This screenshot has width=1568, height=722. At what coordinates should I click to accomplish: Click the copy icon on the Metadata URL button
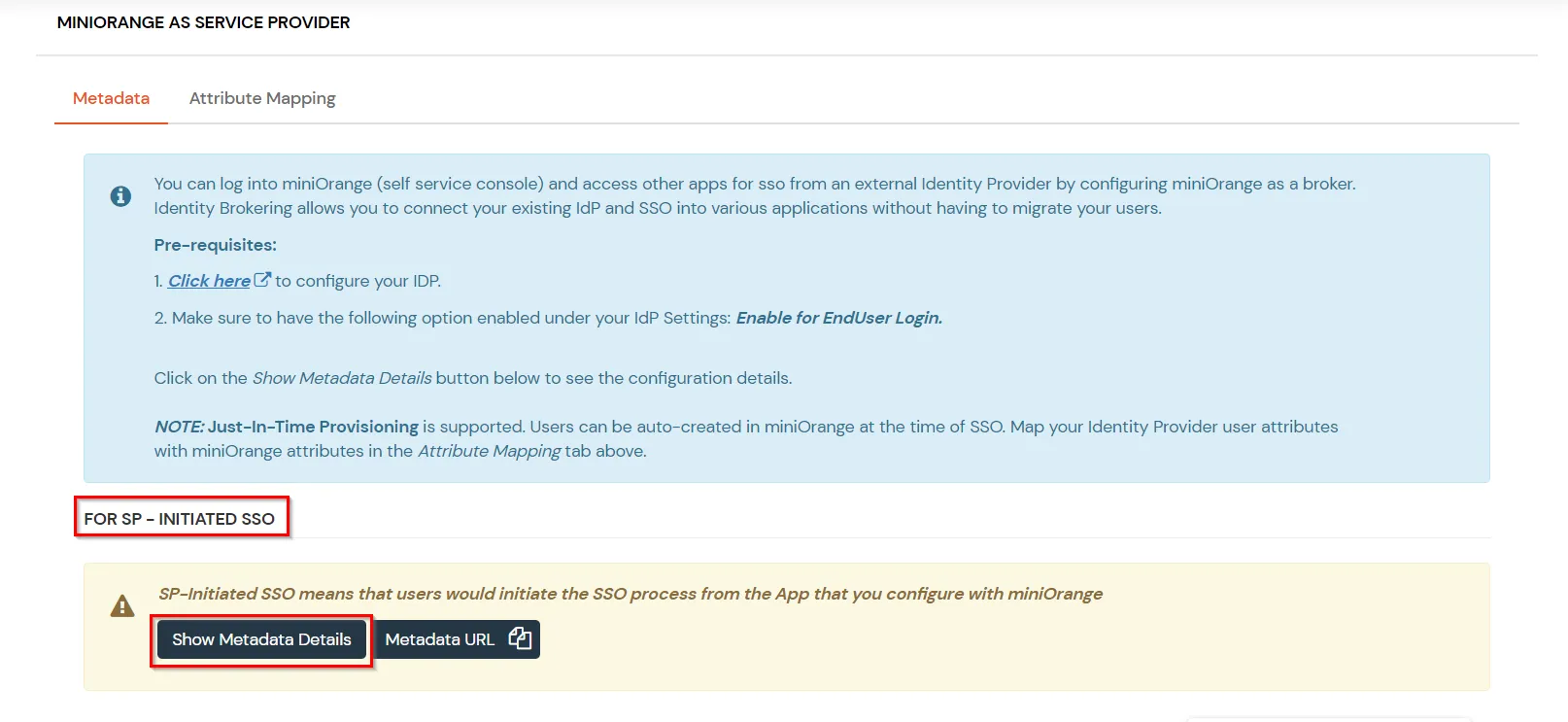coord(520,638)
